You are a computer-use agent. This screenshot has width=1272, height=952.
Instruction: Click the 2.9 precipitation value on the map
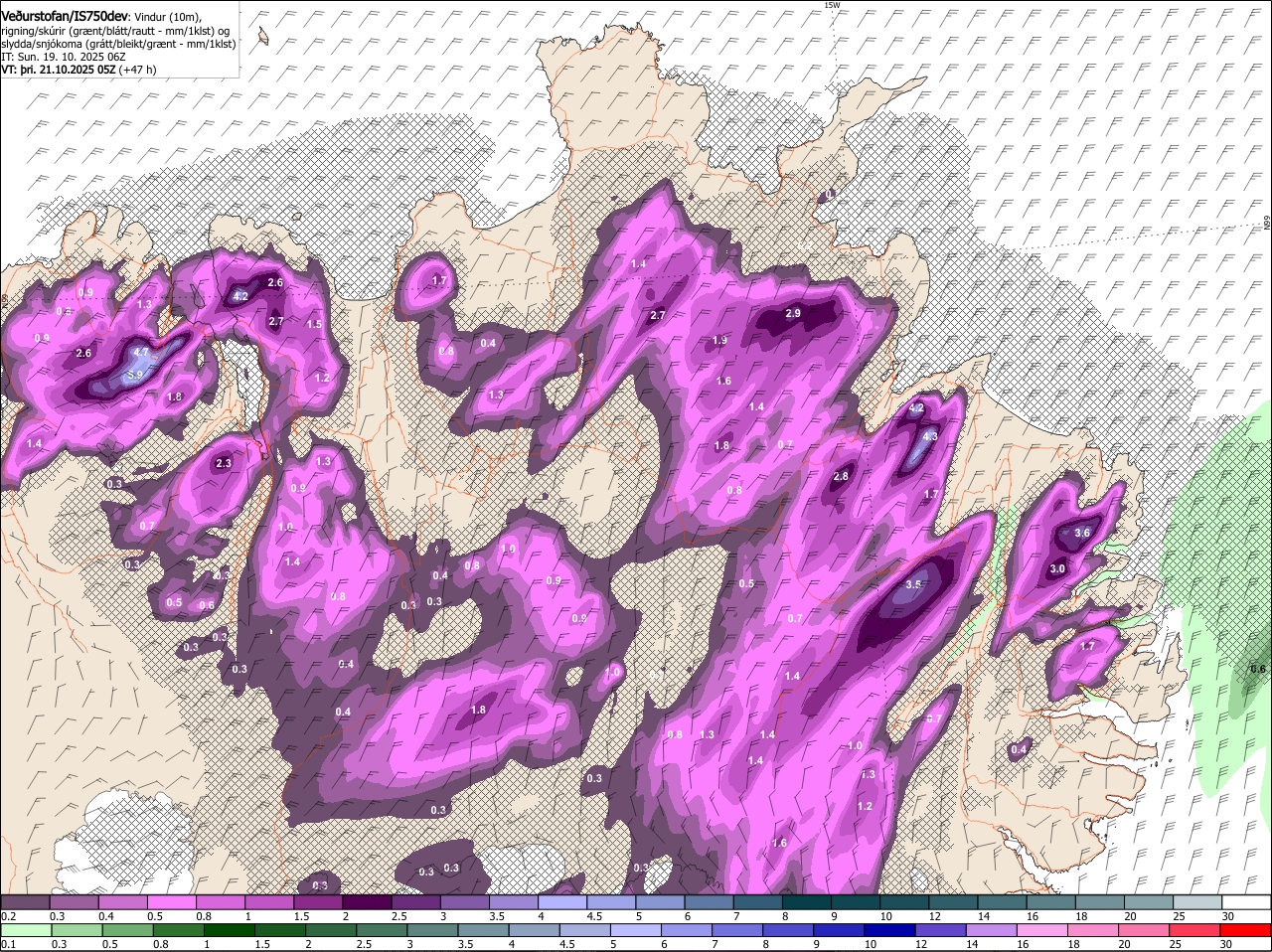coord(793,313)
